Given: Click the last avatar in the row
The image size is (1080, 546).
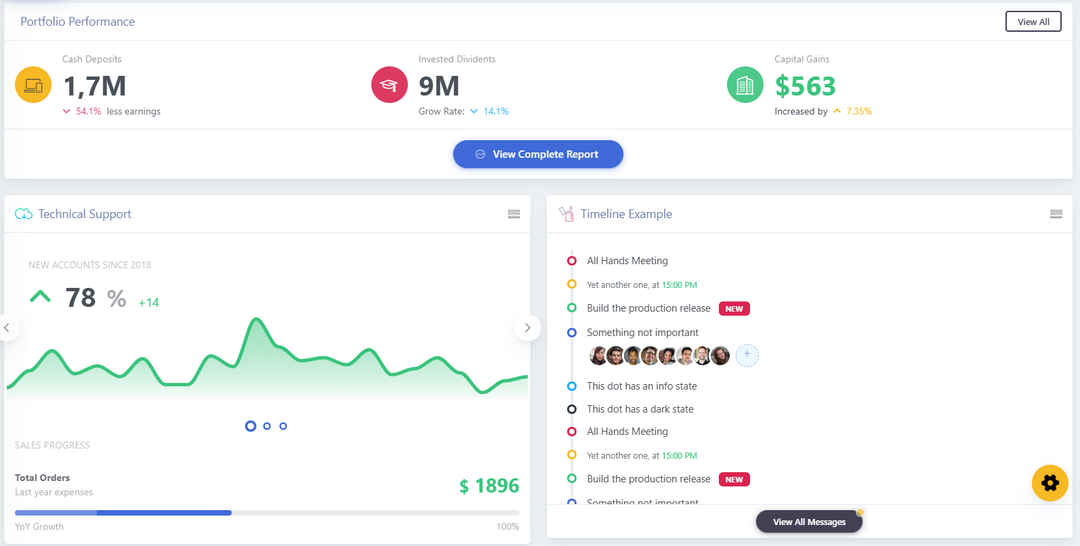Looking at the screenshot, I should pos(720,356).
